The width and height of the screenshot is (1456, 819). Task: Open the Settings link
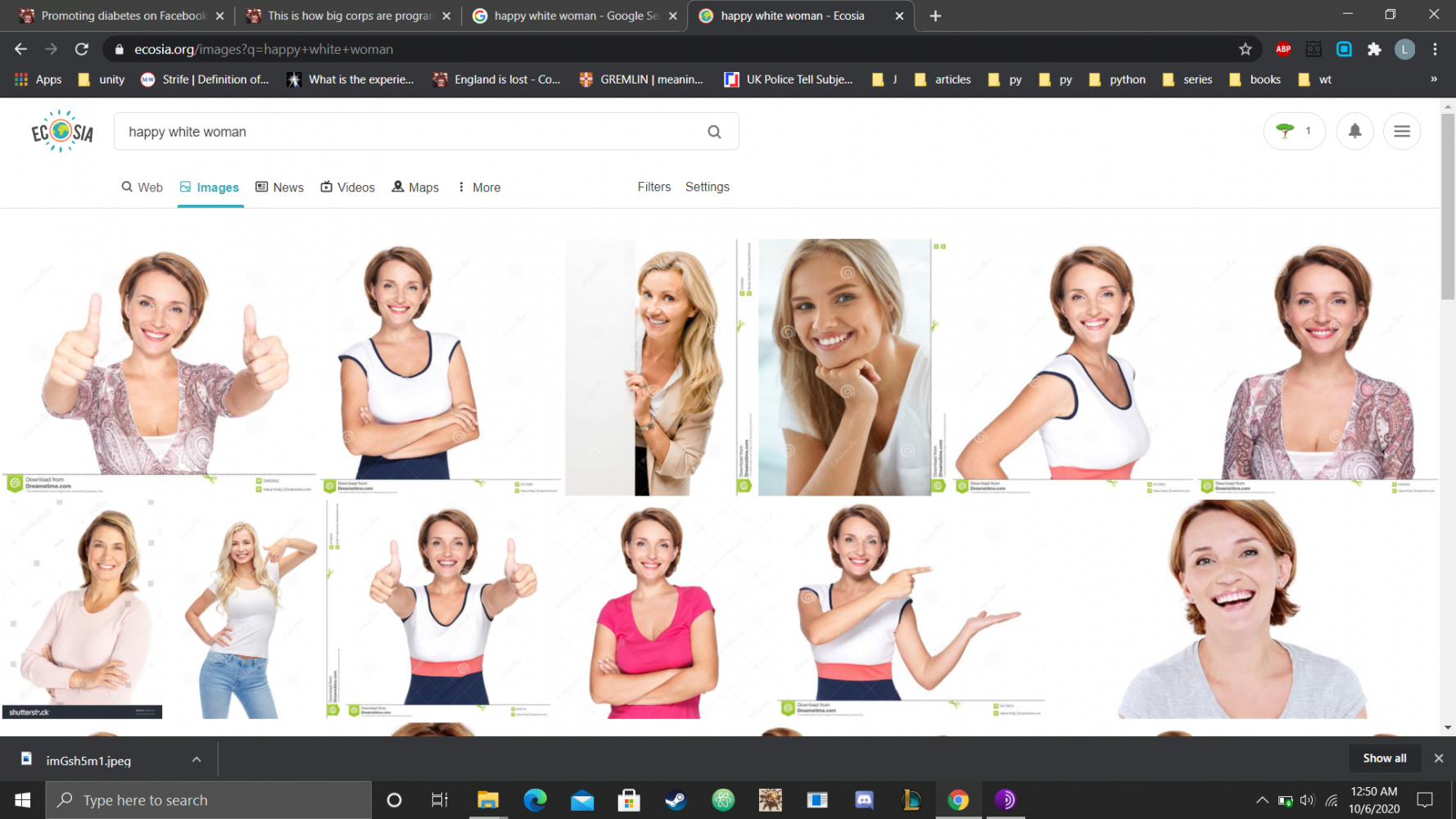coord(707,187)
